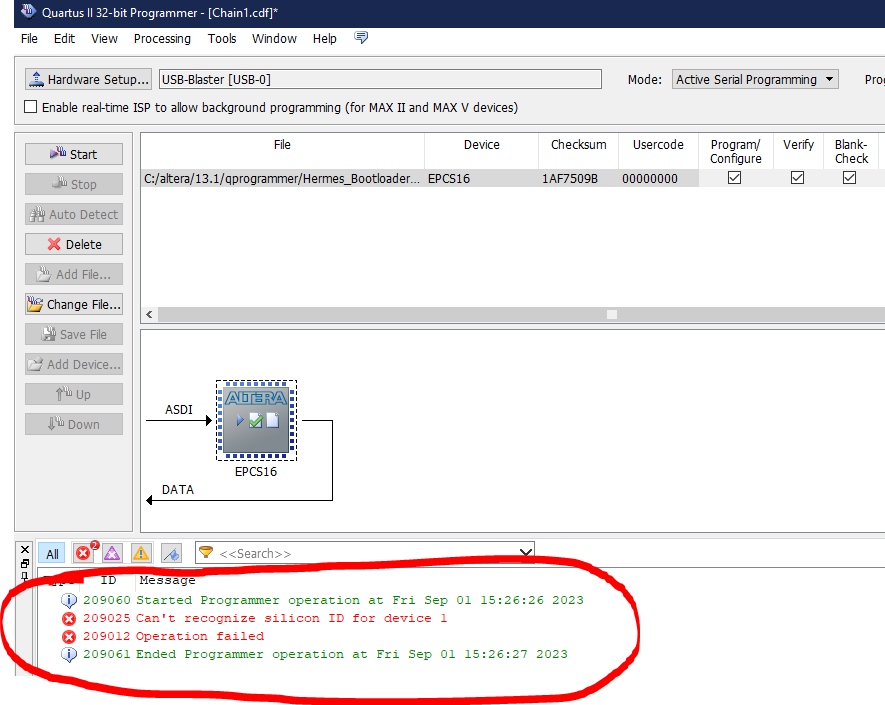Image resolution: width=885 pixels, height=705 pixels.
Task: Click the Stop button
Action: pos(74,184)
